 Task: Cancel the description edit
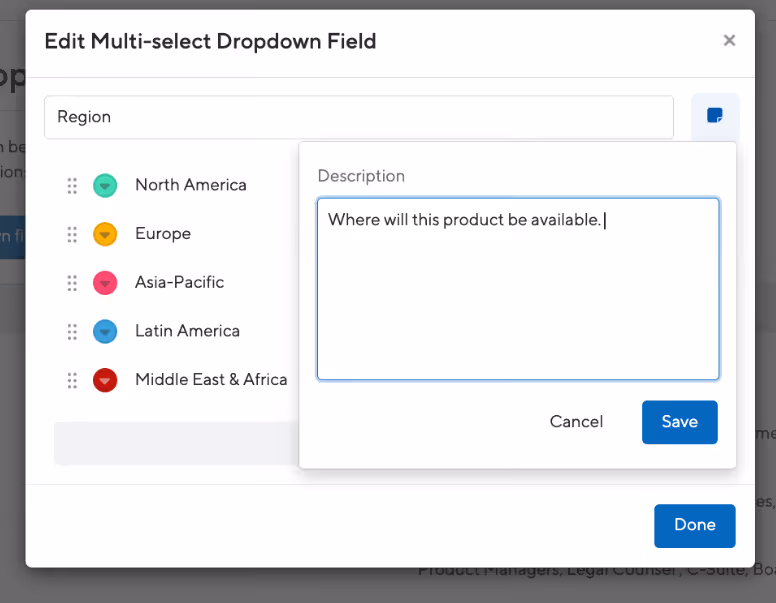[576, 422]
